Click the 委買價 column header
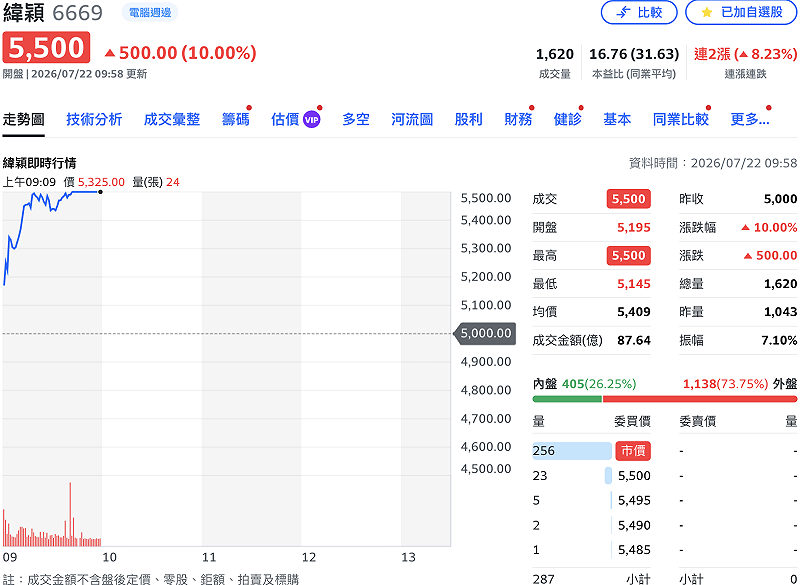800x585 pixels. coord(632,421)
